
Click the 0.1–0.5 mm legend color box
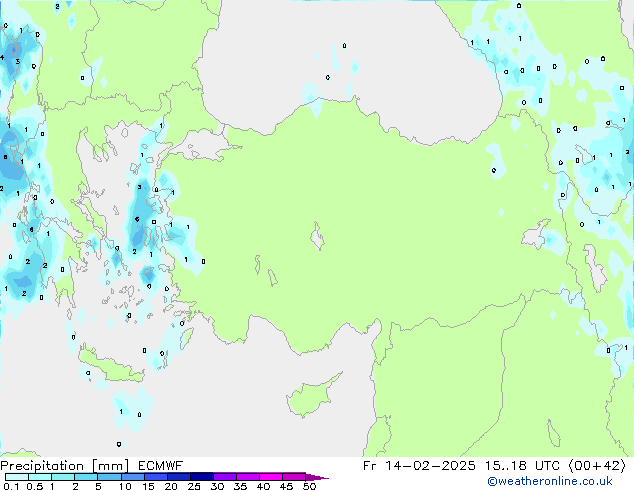pyautogui.click(x=17, y=477)
